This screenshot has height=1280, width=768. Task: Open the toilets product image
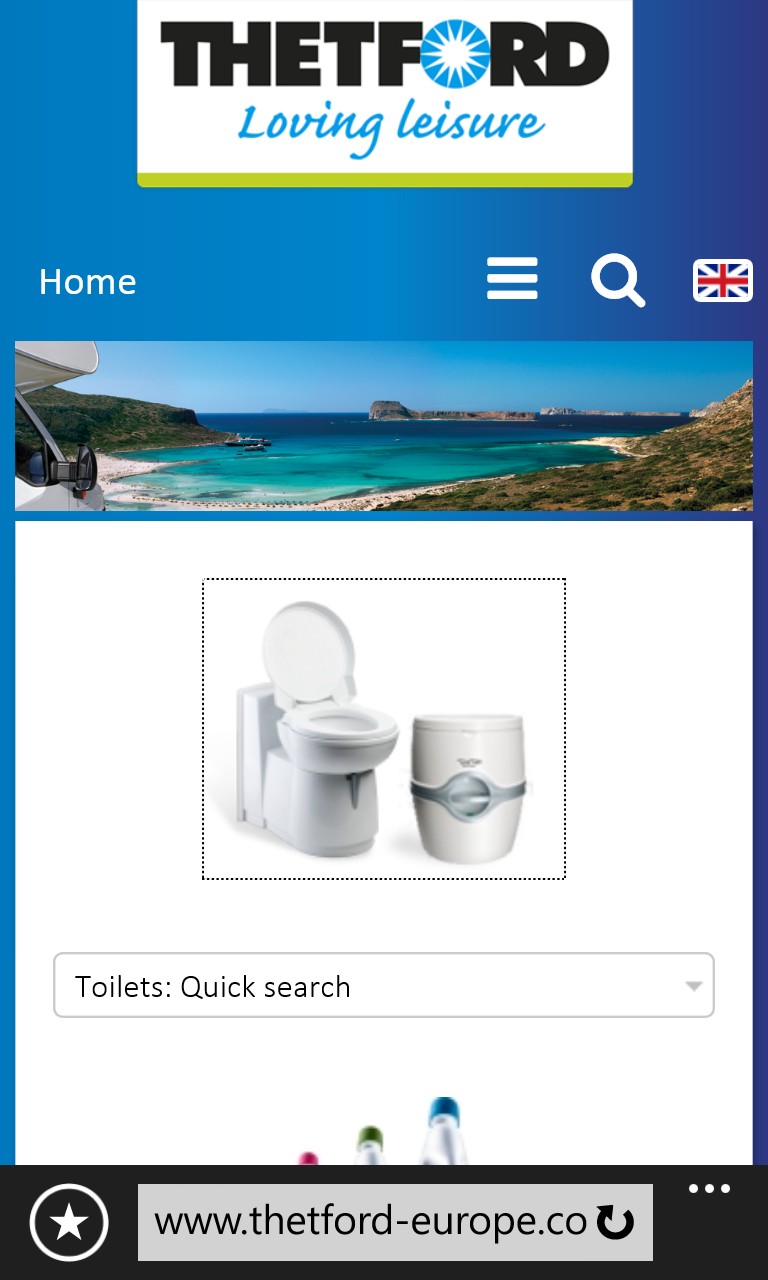click(384, 729)
